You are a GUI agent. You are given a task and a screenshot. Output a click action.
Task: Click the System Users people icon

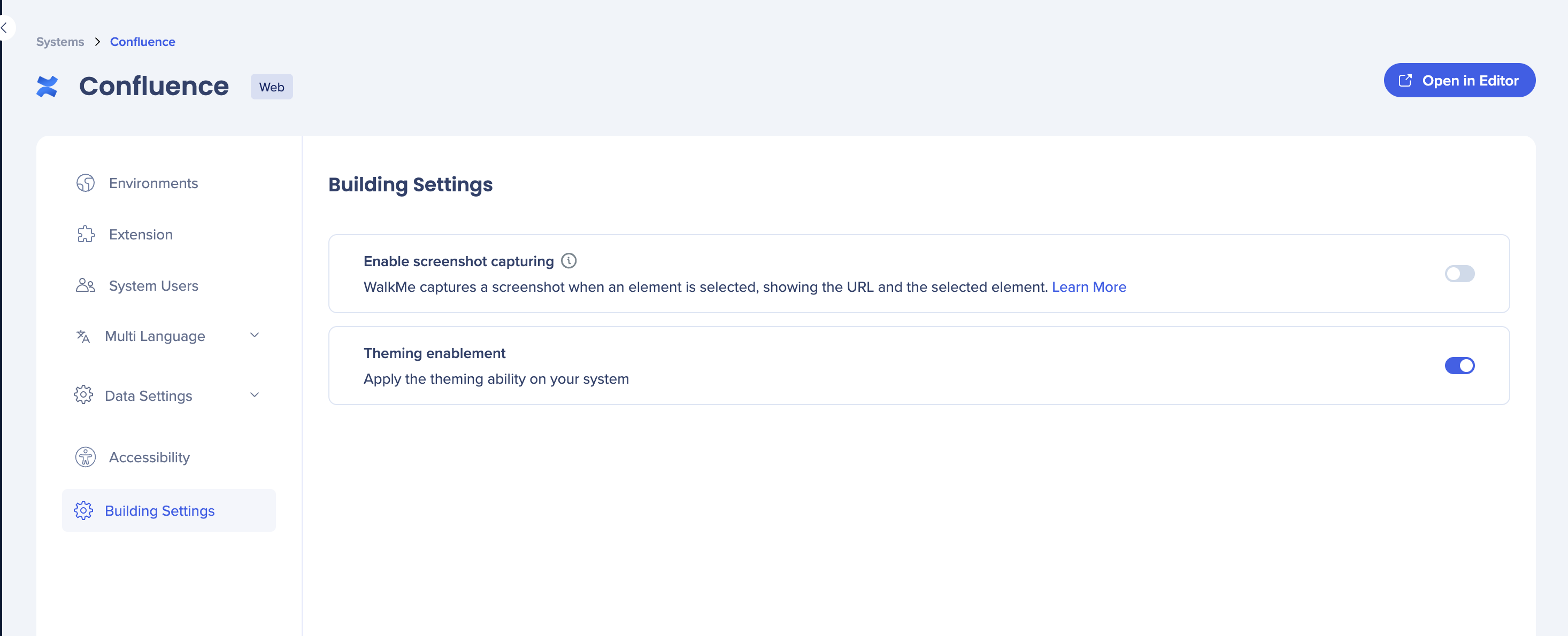(x=85, y=285)
